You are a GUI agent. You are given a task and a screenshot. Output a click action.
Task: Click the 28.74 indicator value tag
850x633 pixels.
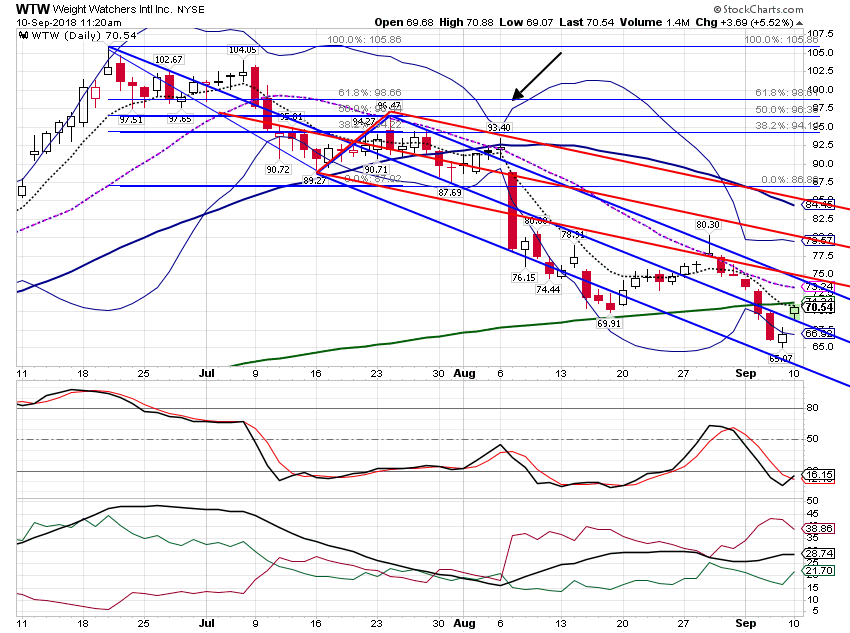click(x=819, y=553)
